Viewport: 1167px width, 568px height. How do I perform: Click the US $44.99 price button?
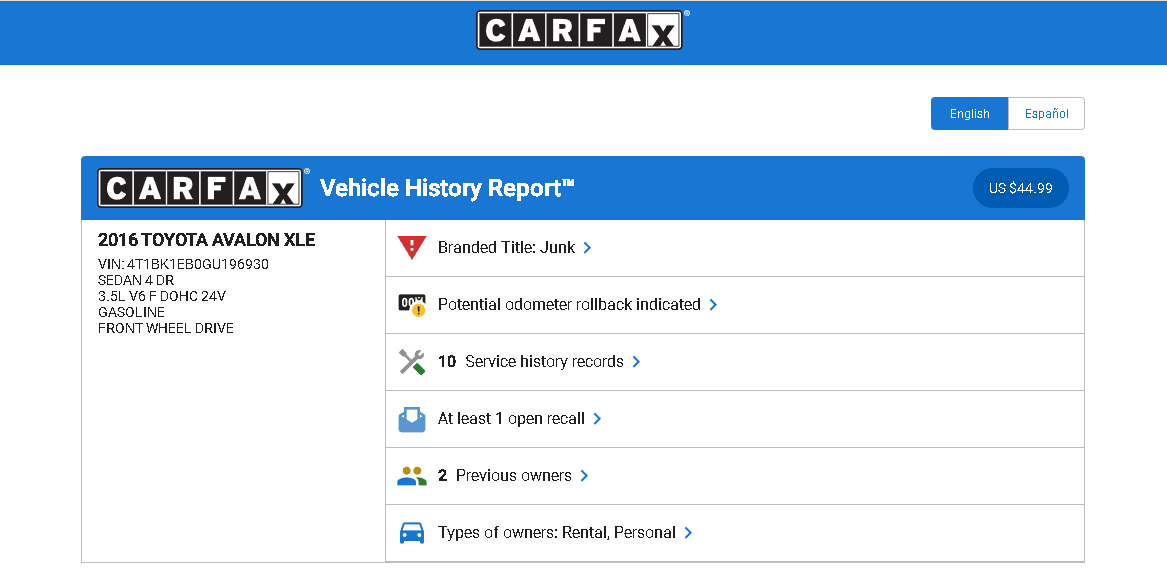click(x=1020, y=188)
